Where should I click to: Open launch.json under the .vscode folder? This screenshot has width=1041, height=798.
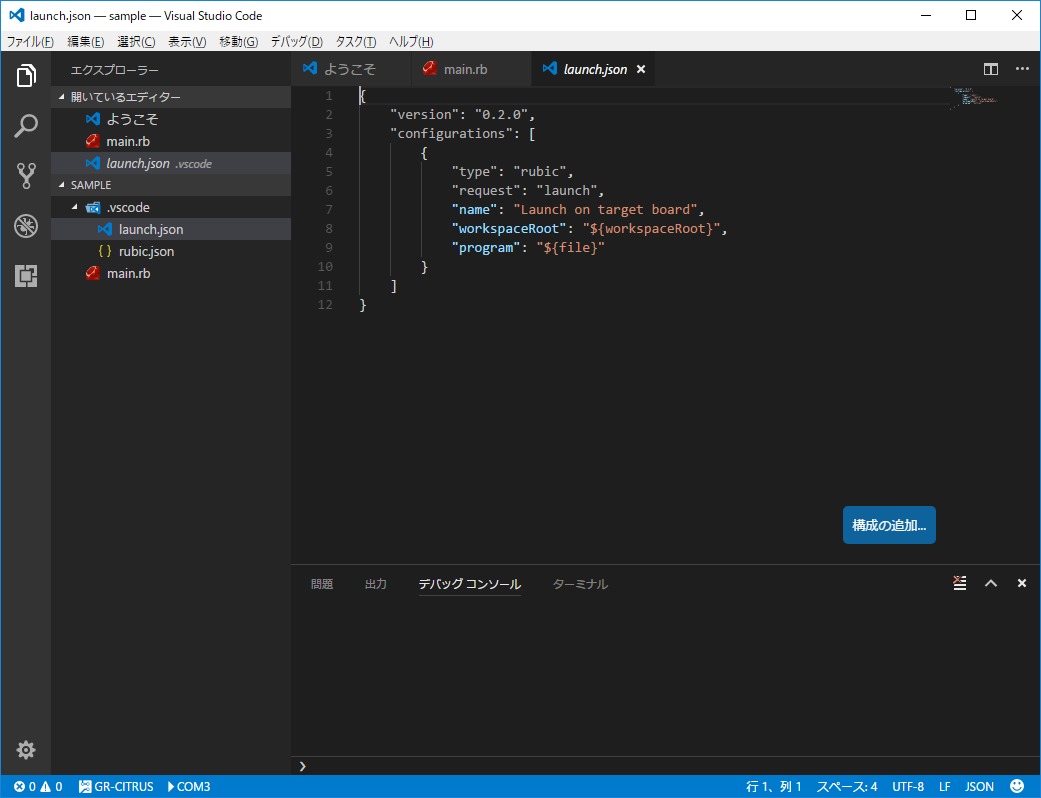click(171, 229)
